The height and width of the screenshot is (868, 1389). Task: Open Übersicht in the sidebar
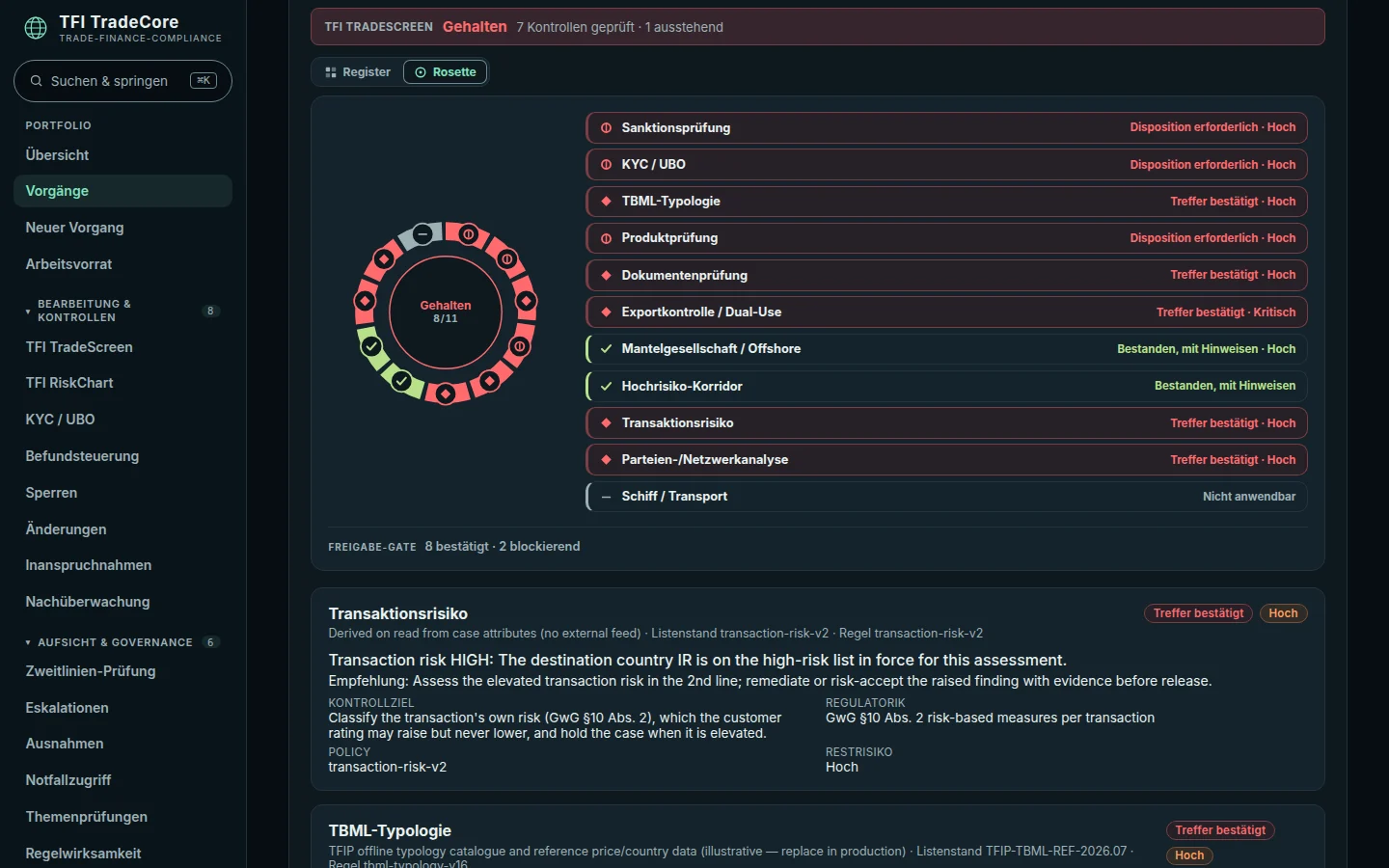pyautogui.click(x=123, y=155)
